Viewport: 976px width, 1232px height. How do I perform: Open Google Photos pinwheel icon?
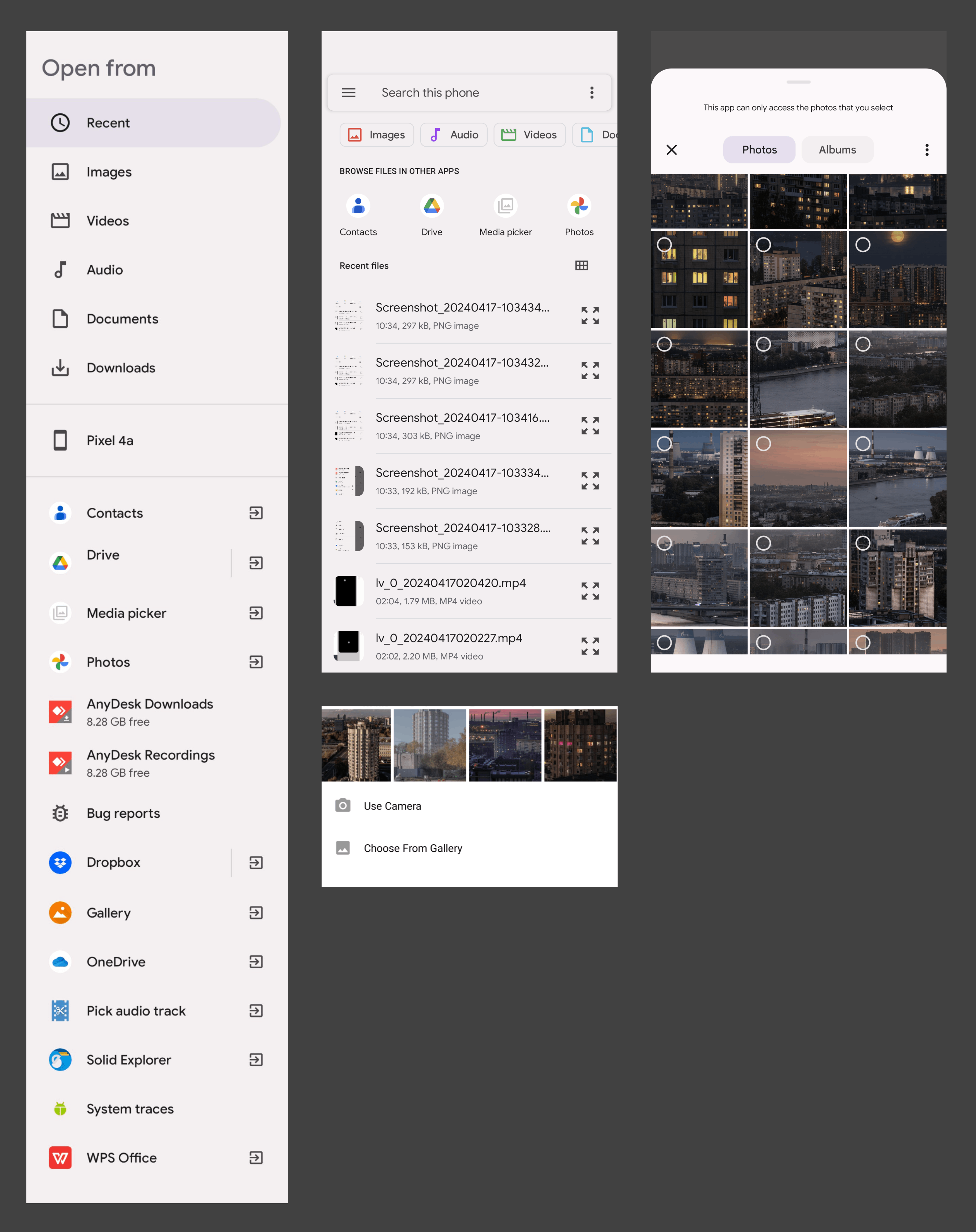click(x=579, y=214)
